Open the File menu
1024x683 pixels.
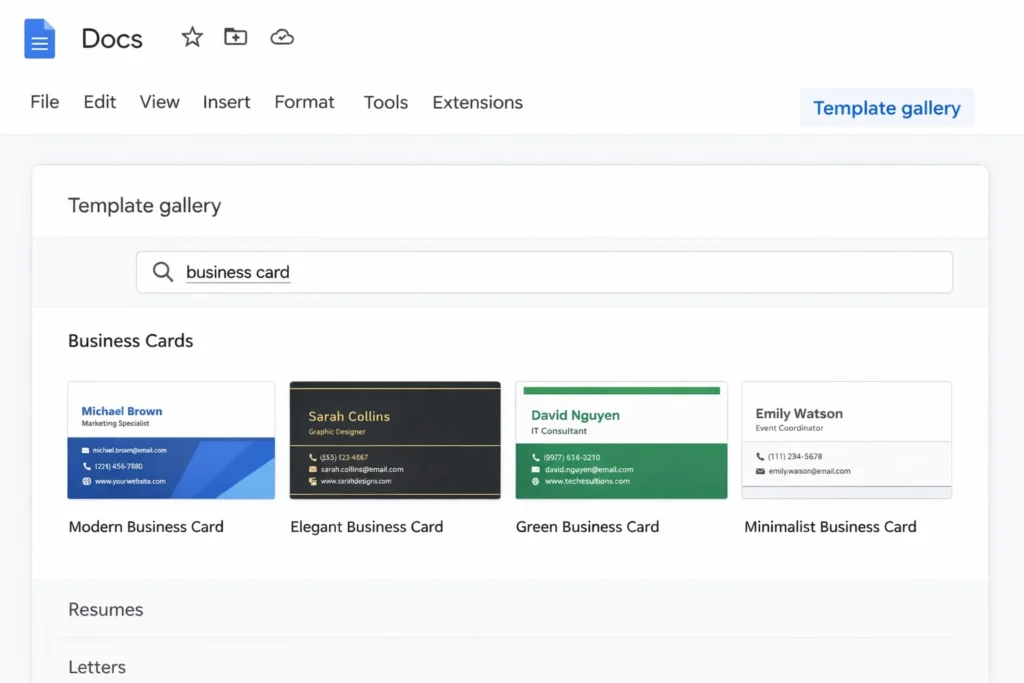click(x=44, y=102)
